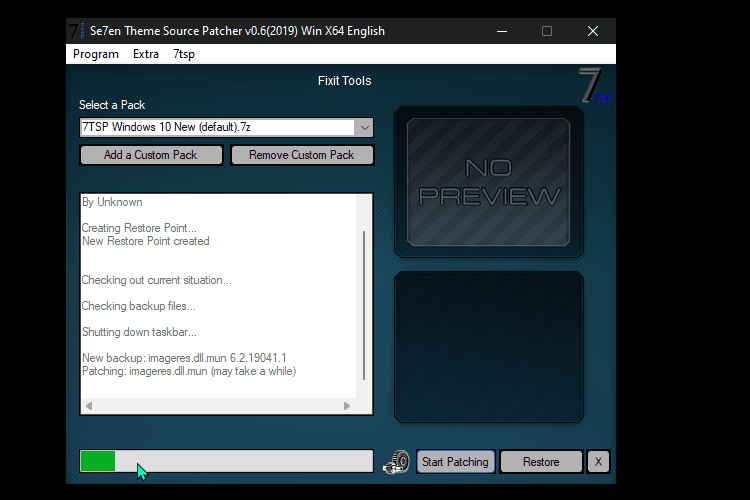This screenshot has height=500, width=750.
Task: Click the Start Patching button
Action: pyautogui.click(x=455, y=462)
